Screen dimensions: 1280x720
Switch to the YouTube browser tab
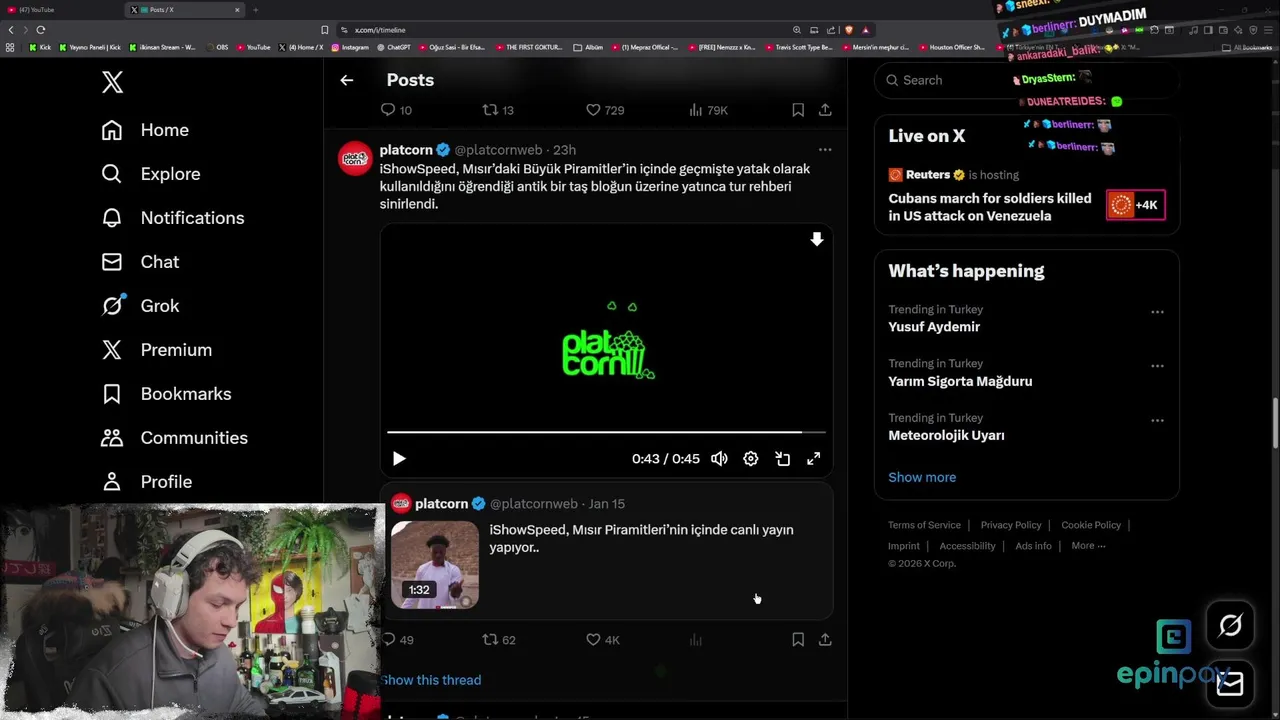(60, 10)
